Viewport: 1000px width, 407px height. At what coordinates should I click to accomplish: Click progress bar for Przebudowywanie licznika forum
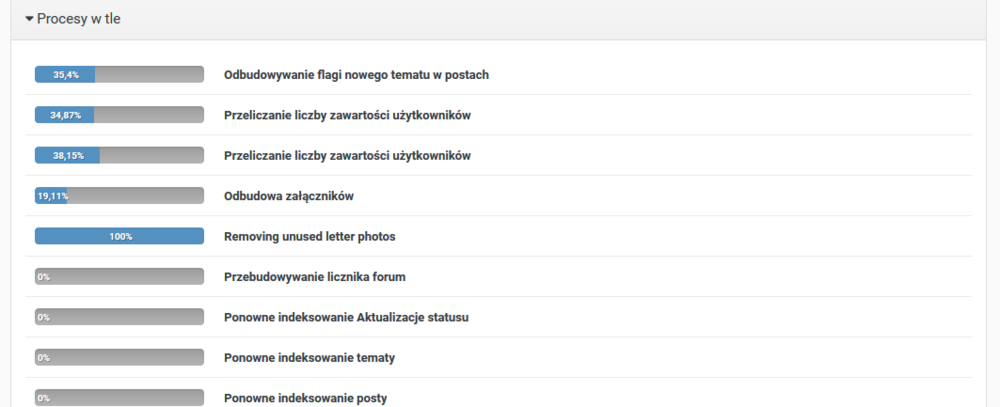point(119,277)
